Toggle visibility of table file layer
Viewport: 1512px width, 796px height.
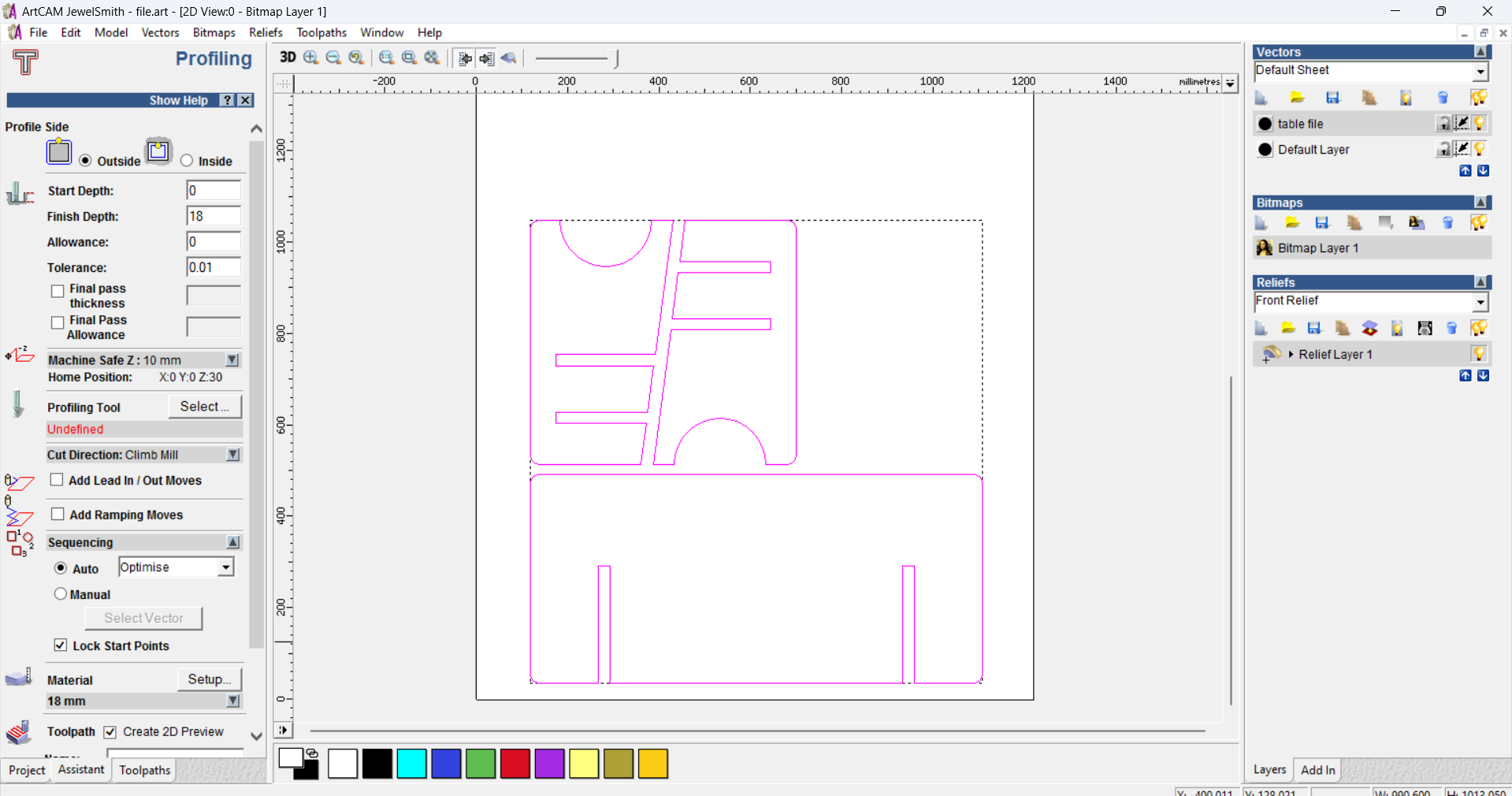tap(1480, 124)
